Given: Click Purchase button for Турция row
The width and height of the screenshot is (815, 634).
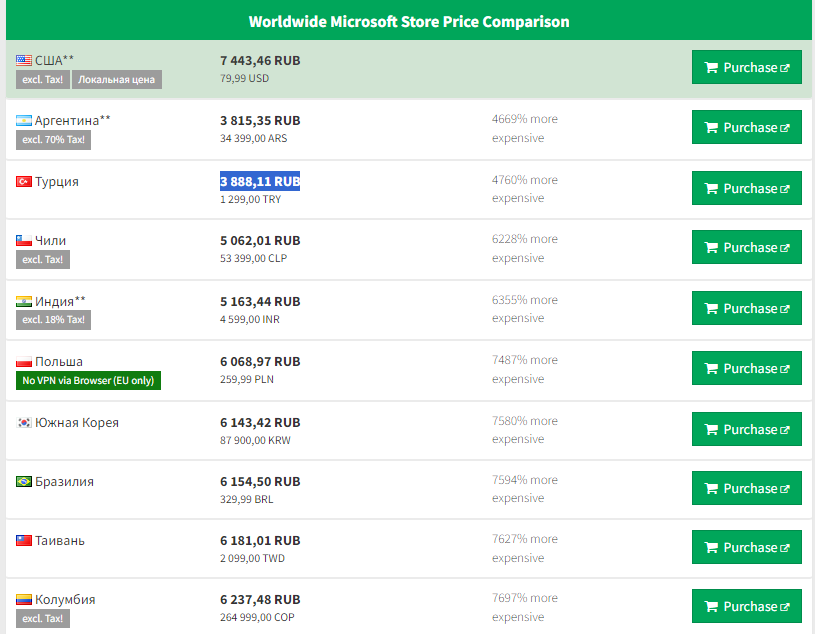Looking at the screenshot, I should [746, 188].
